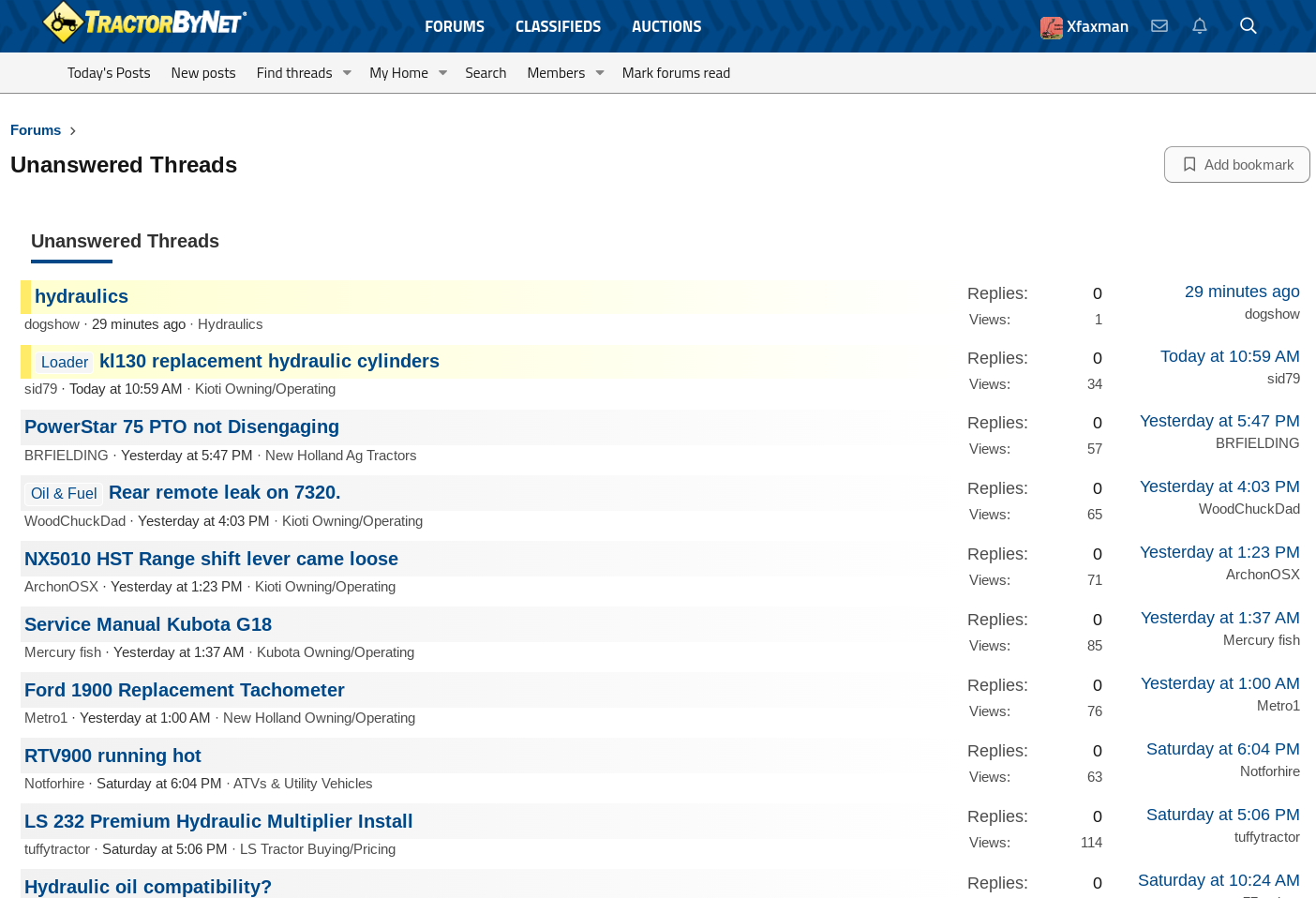1316x898 pixels.
Task: Open the Classifieds menu
Action: (x=558, y=26)
